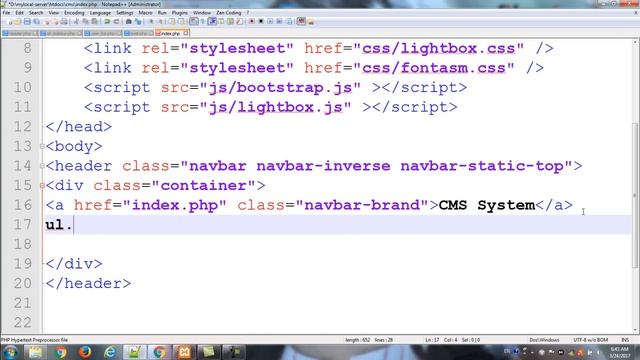Screen dimensions: 640x360
Task: Open the Encoding menu
Action: click(x=74, y=13)
